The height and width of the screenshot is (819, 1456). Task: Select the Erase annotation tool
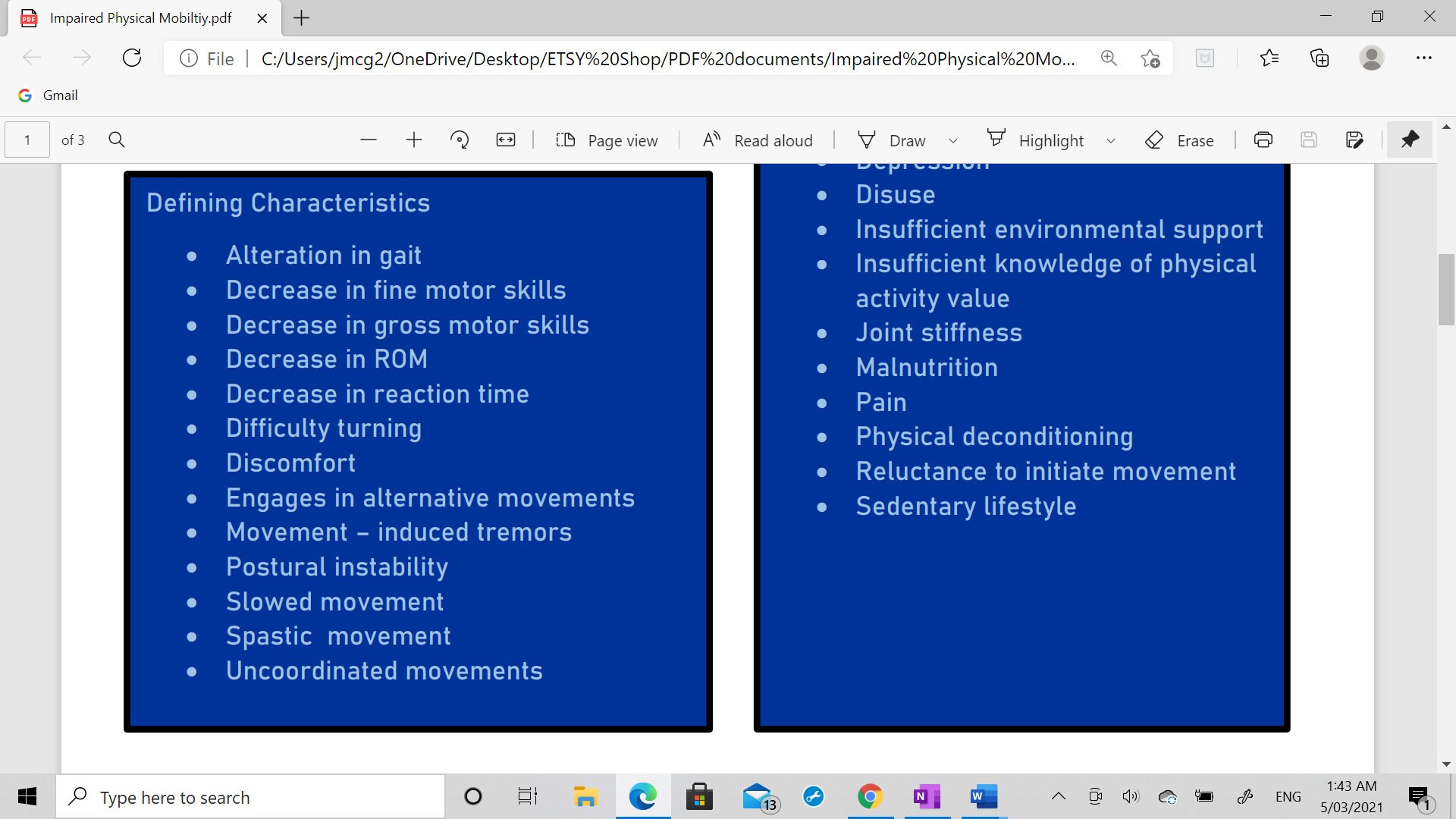point(1180,140)
